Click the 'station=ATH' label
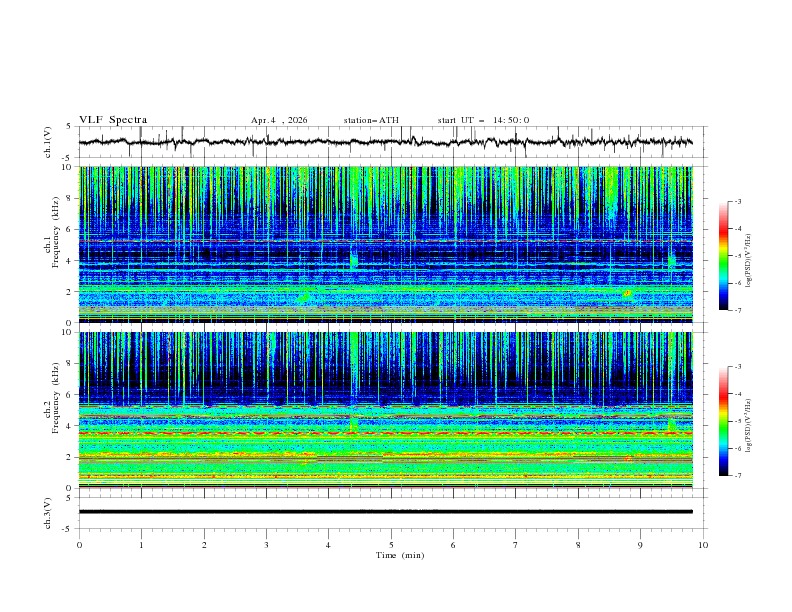 point(371,120)
